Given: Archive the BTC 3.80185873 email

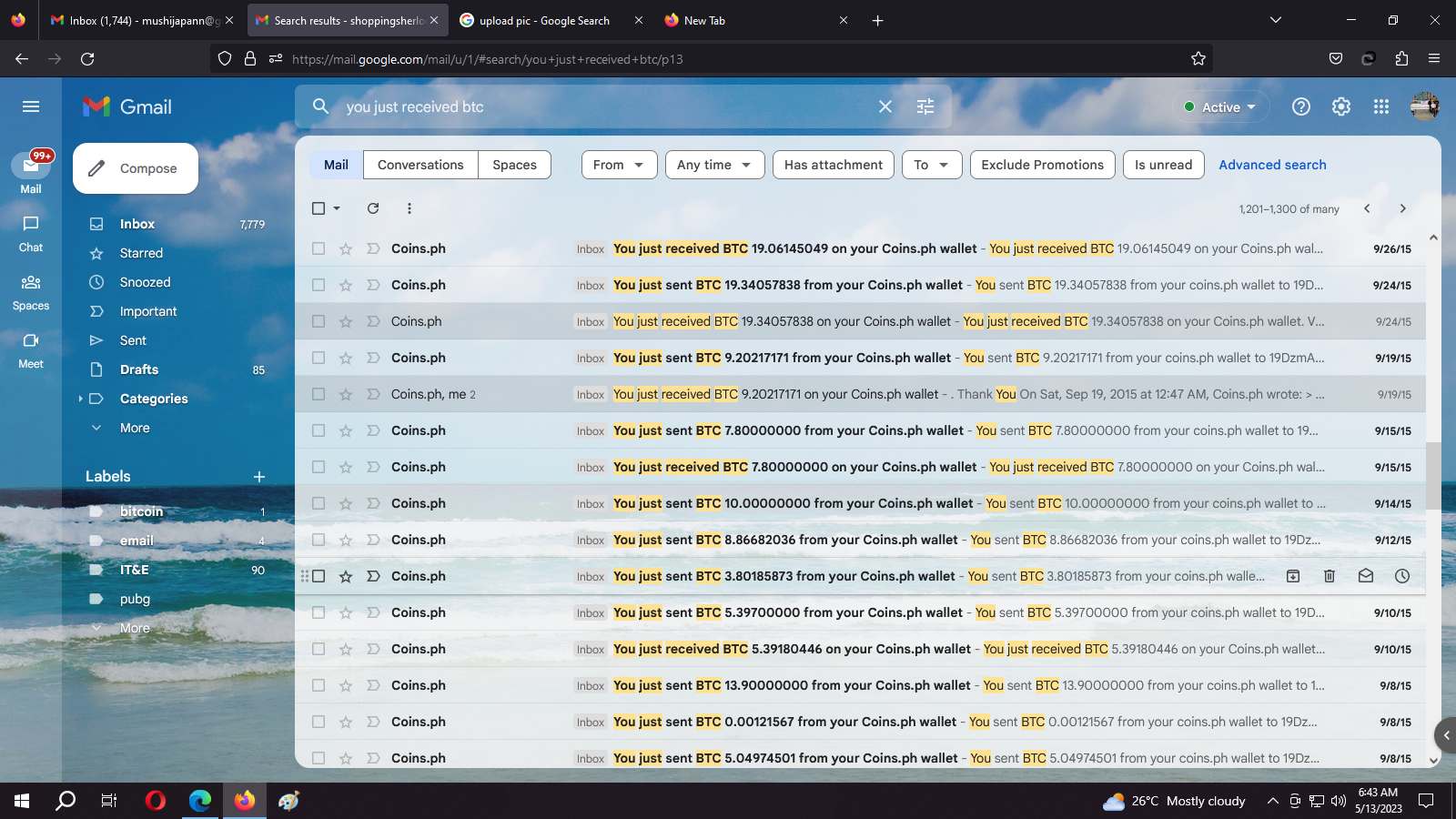Looking at the screenshot, I should pos(1293,576).
